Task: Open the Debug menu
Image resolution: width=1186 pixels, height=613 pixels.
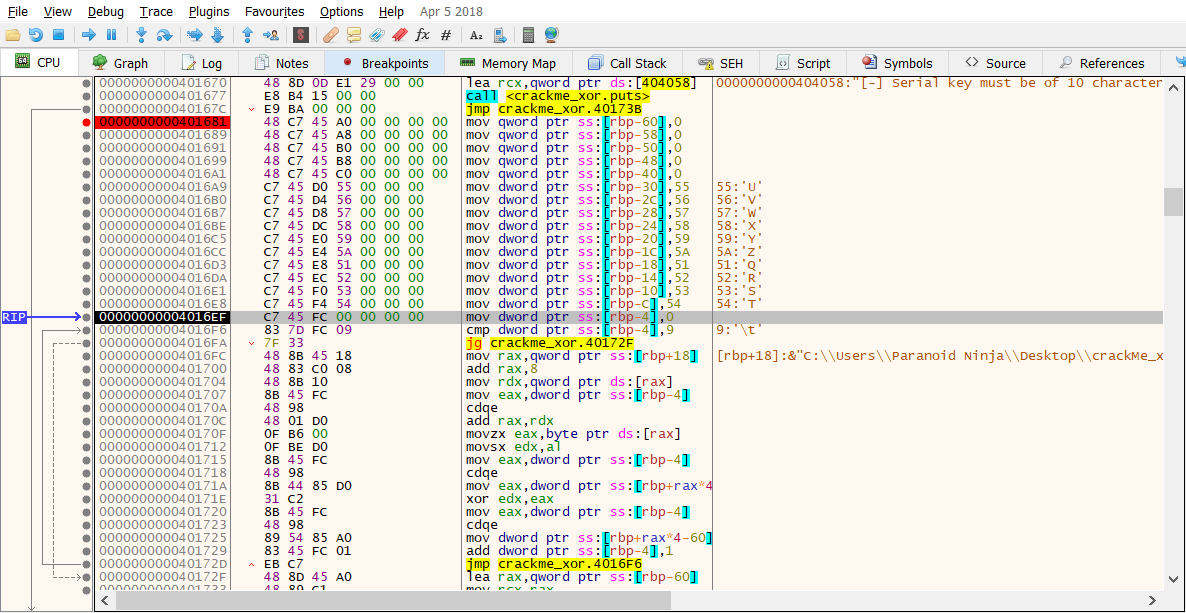Action: tap(106, 11)
